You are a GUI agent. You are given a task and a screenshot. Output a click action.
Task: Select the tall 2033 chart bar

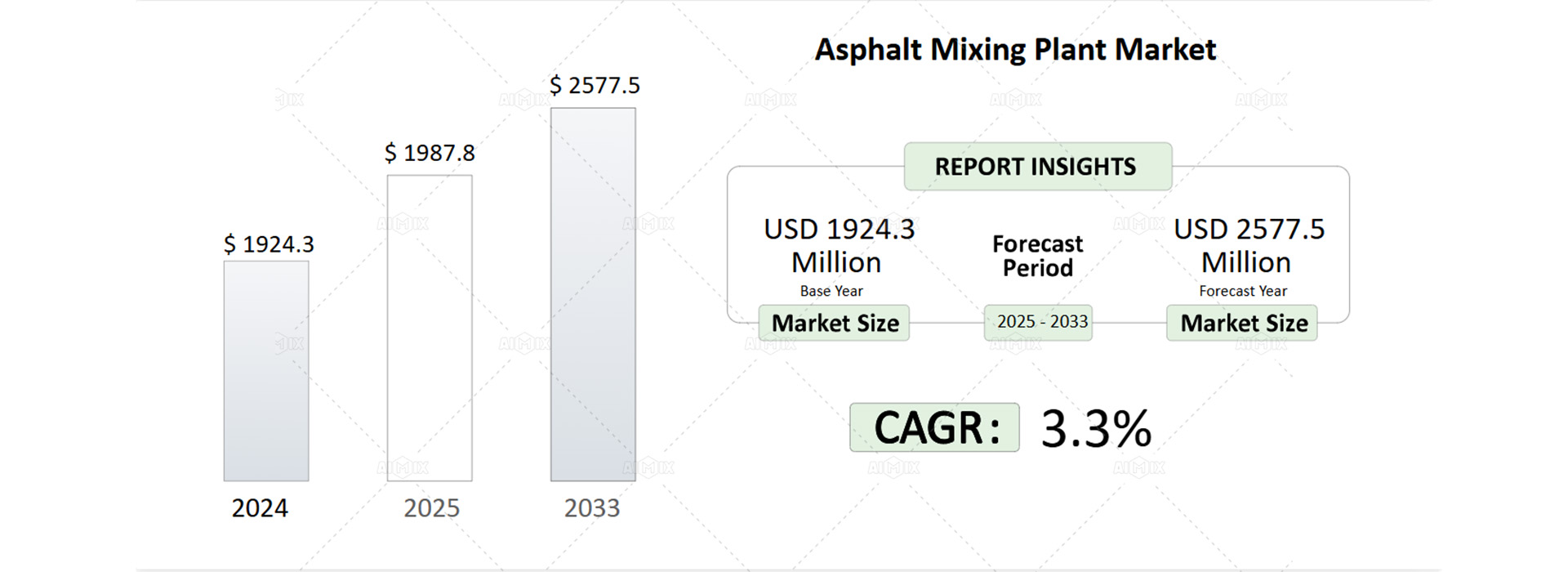point(593,294)
